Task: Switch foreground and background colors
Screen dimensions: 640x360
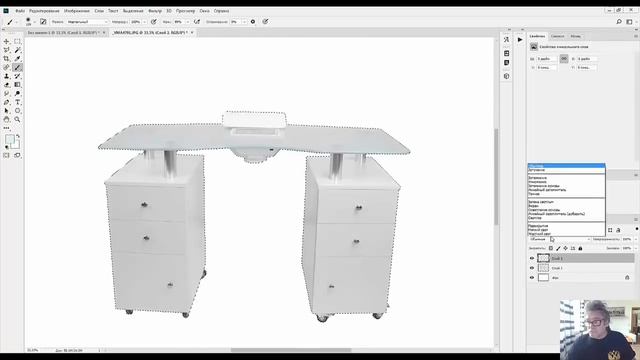Action: [18, 136]
